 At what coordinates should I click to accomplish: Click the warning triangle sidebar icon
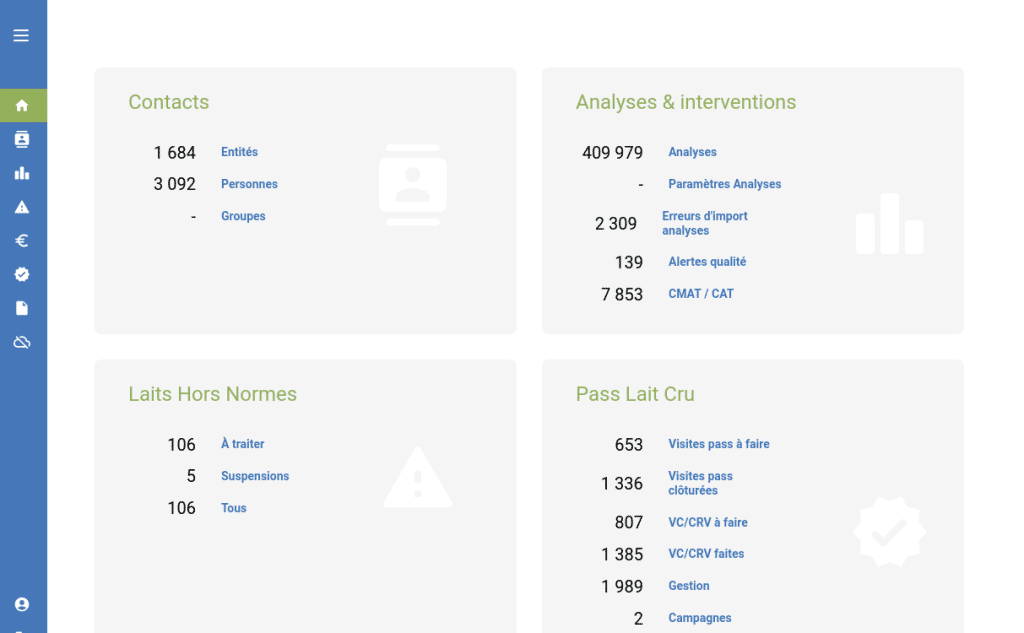(x=22, y=207)
